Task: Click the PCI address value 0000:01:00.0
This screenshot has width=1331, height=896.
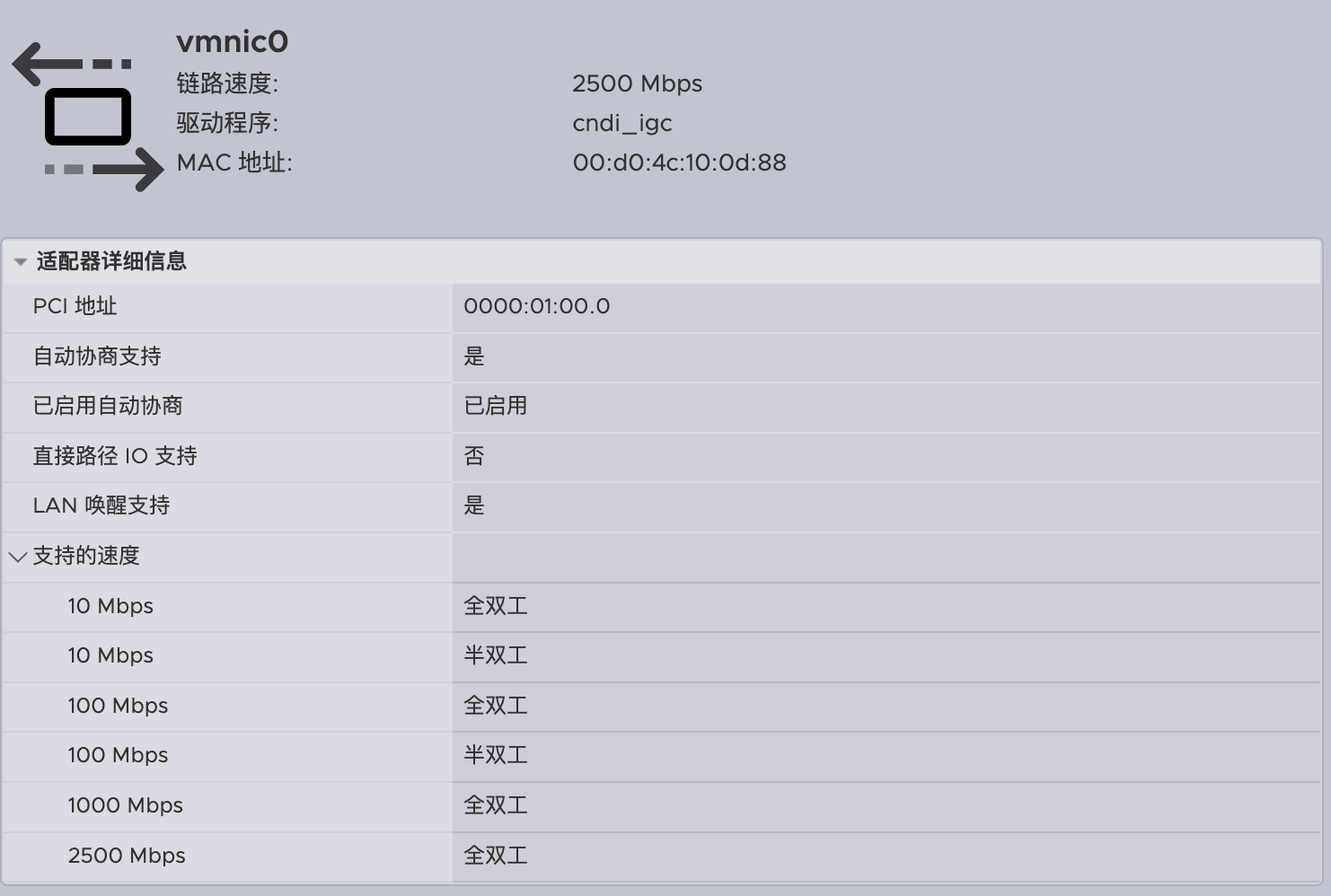Action: click(x=536, y=306)
